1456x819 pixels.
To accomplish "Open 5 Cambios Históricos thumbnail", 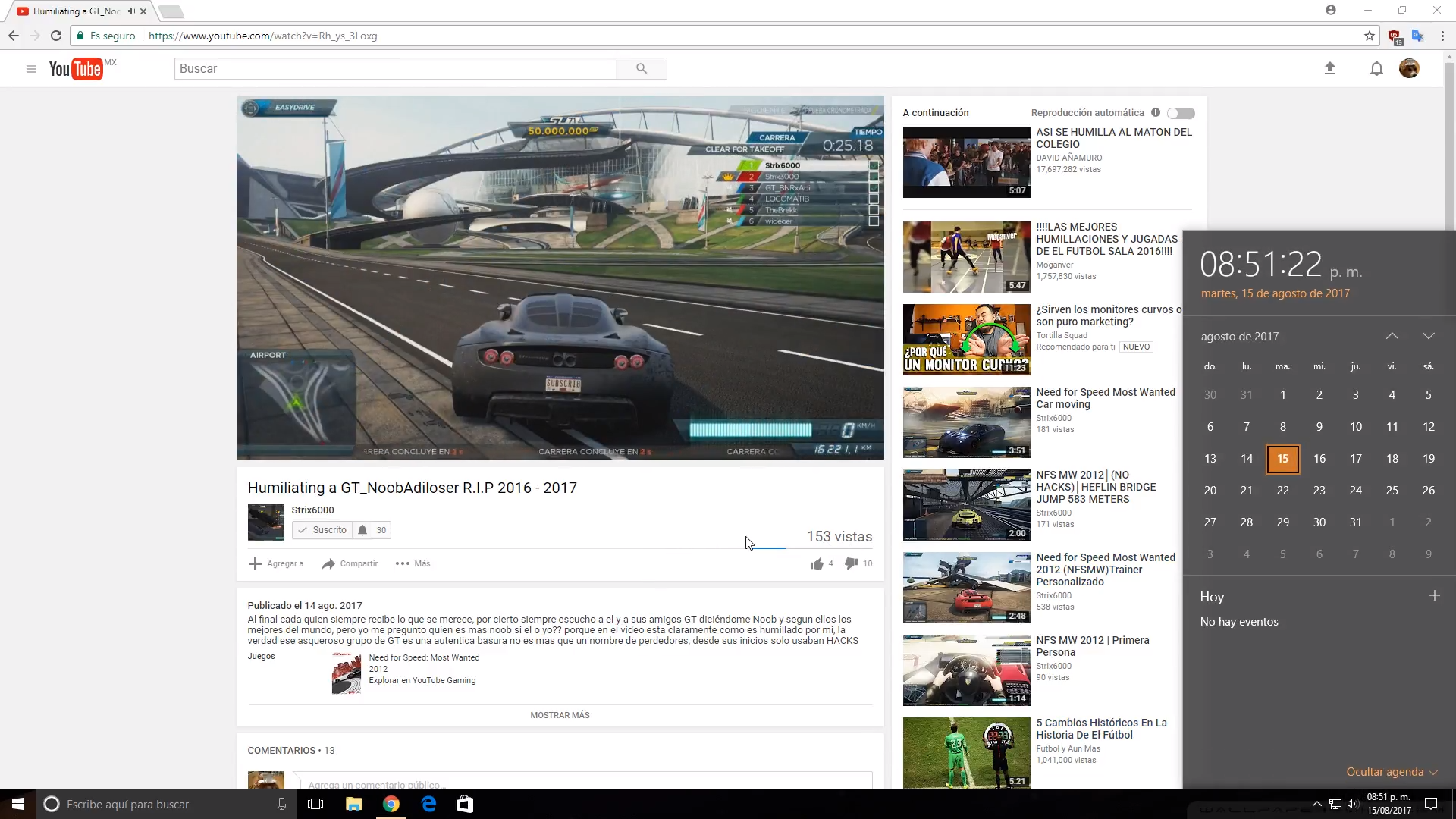I will click(x=966, y=753).
